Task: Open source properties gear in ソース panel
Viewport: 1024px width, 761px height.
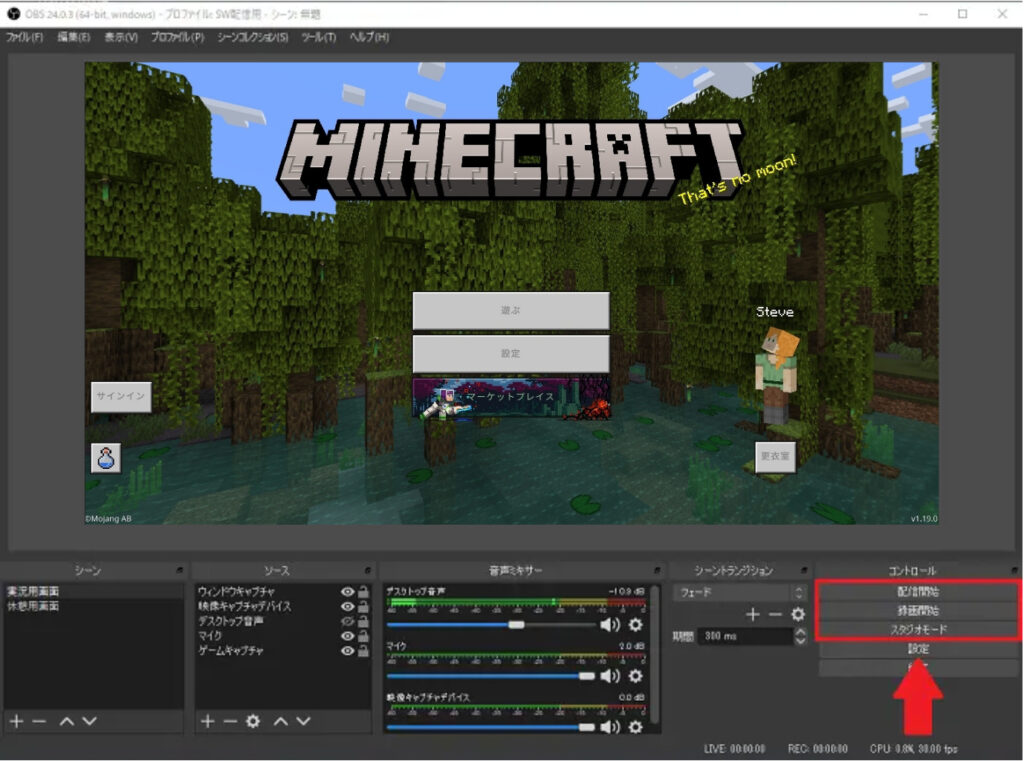Action: (x=253, y=721)
